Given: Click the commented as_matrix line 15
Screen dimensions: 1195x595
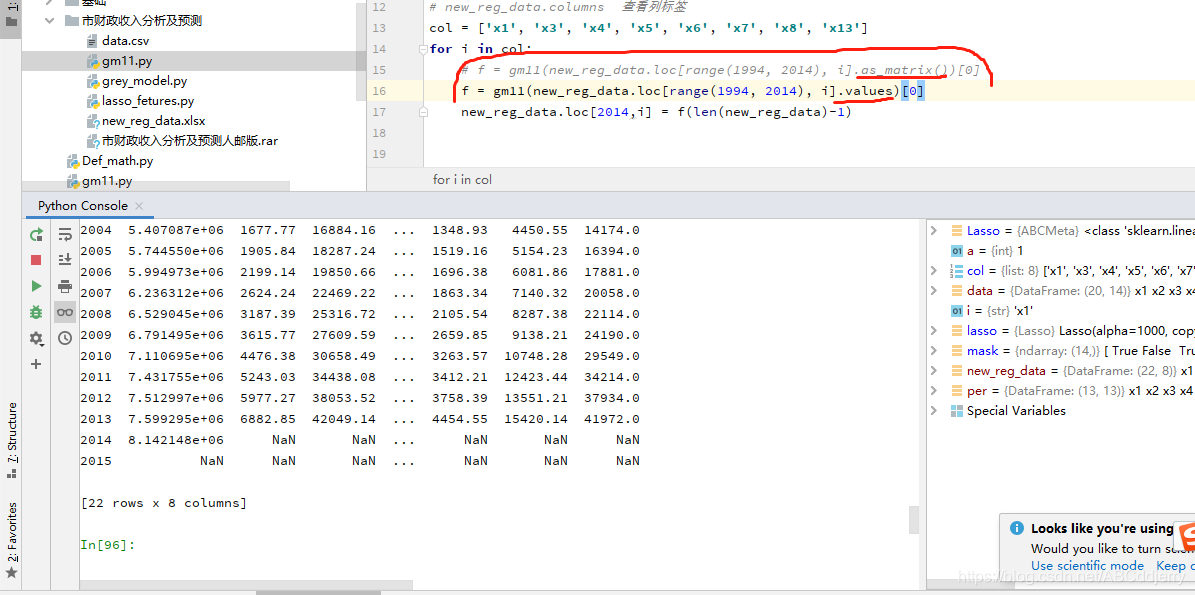Looking at the screenshot, I should pos(720,71).
